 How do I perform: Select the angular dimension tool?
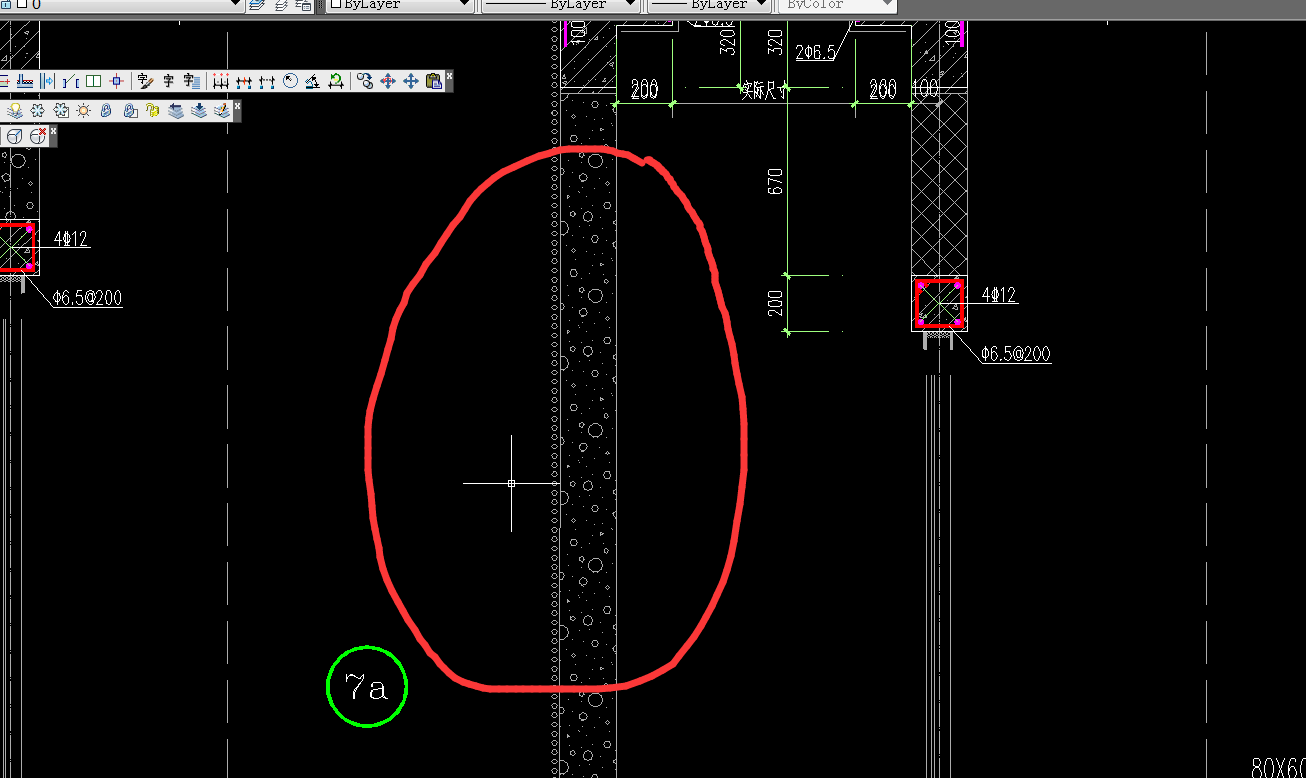pos(312,81)
